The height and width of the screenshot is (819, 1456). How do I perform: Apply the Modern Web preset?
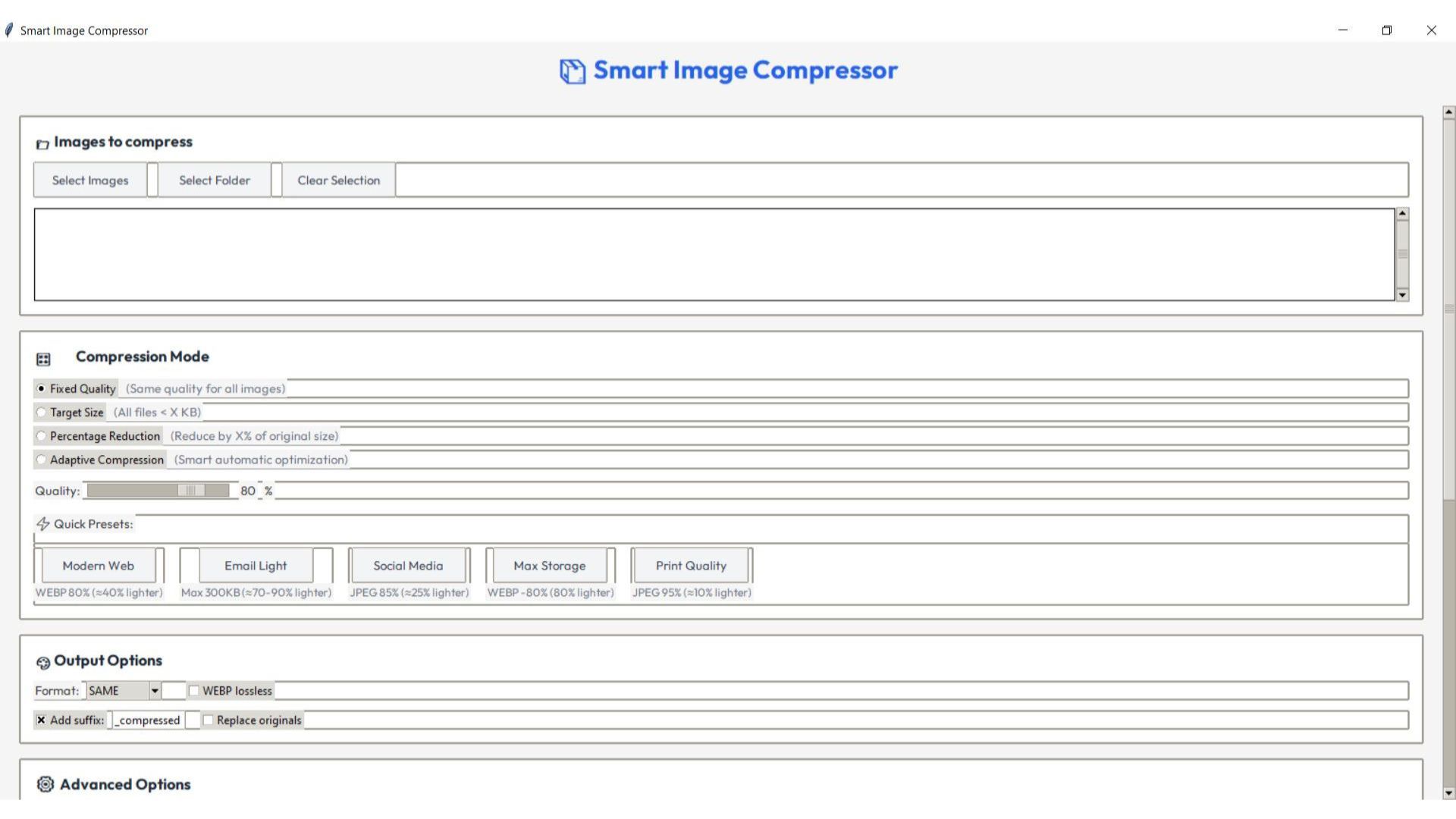(x=98, y=566)
